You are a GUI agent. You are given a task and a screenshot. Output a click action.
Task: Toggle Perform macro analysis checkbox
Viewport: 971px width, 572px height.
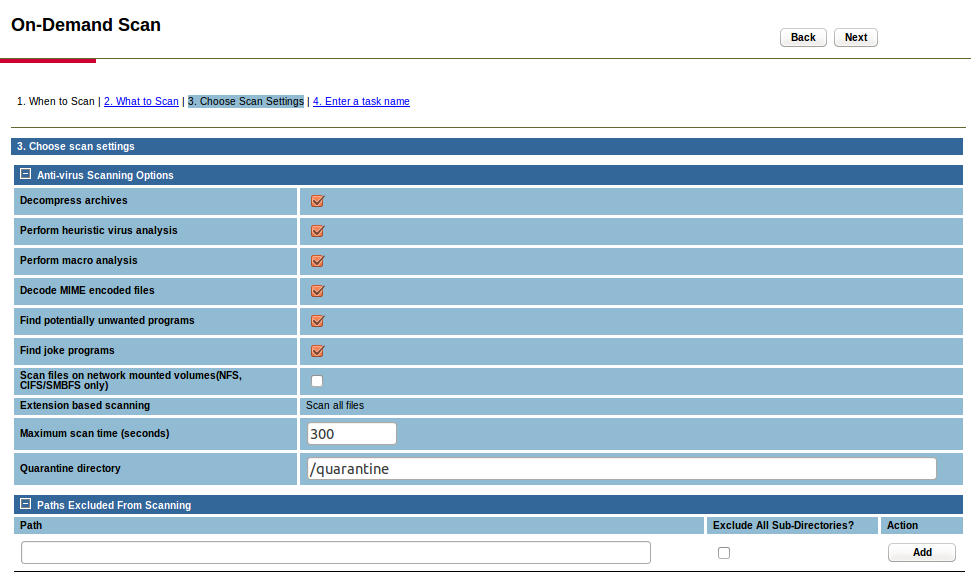318,261
